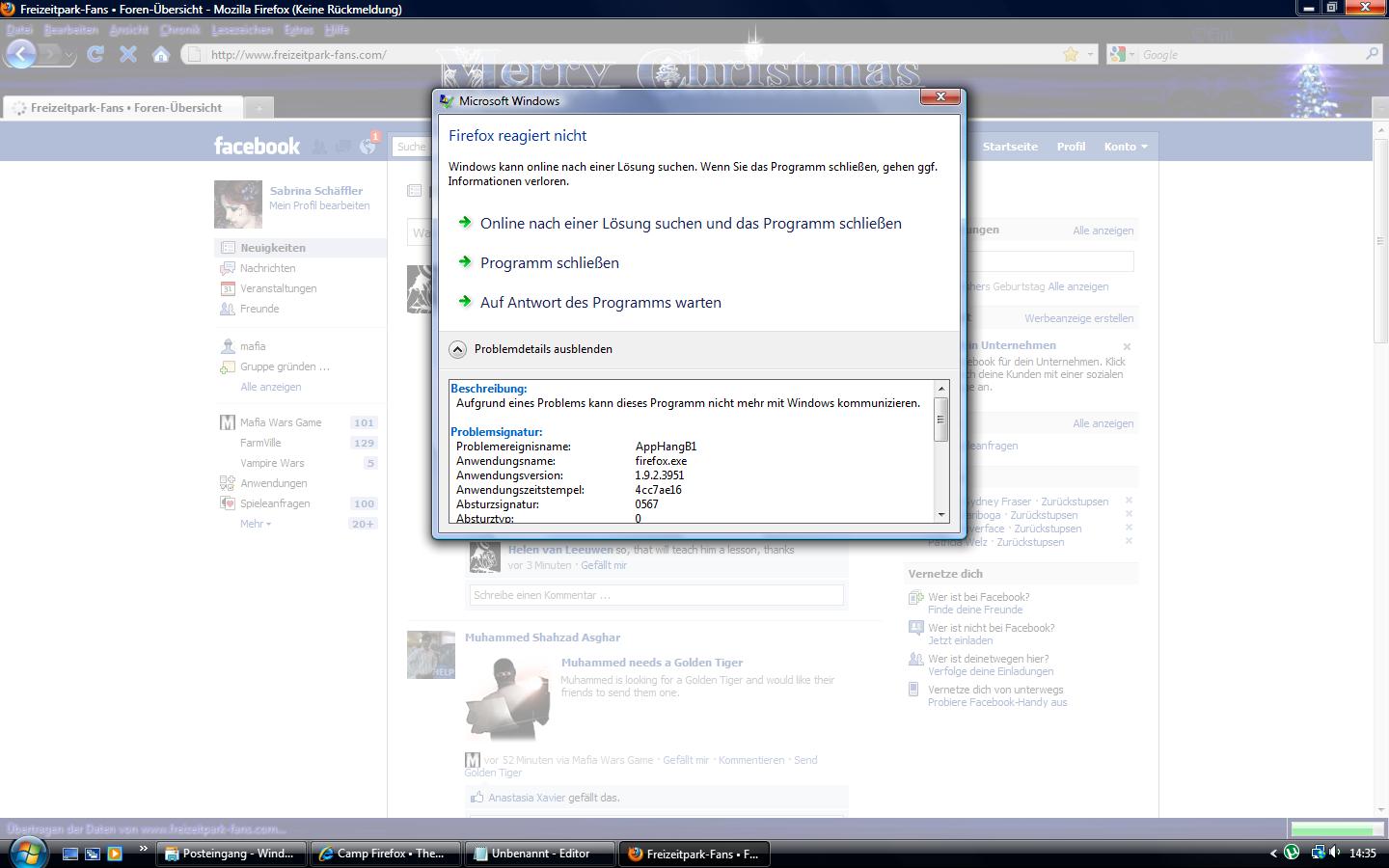The height and width of the screenshot is (868, 1389).
Task: Click the Windows Start orb
Action: (27, 853)
